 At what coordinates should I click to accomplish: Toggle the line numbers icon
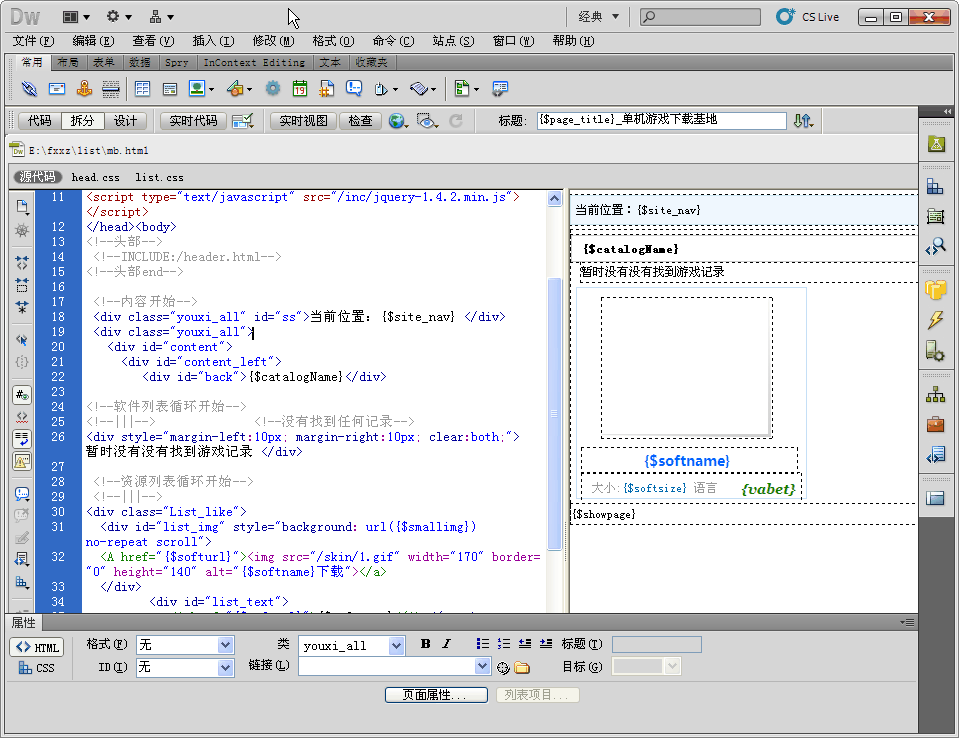(x=22, y=395)
